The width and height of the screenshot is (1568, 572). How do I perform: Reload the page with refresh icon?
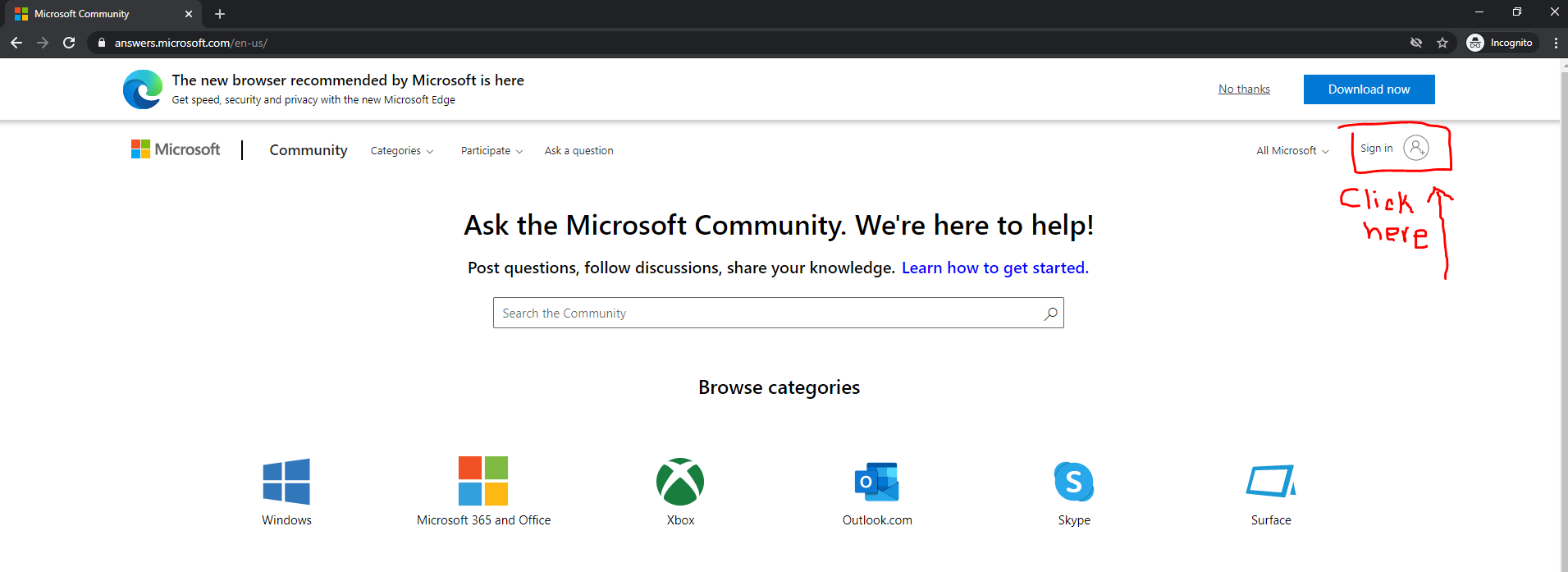click(69, 43)
